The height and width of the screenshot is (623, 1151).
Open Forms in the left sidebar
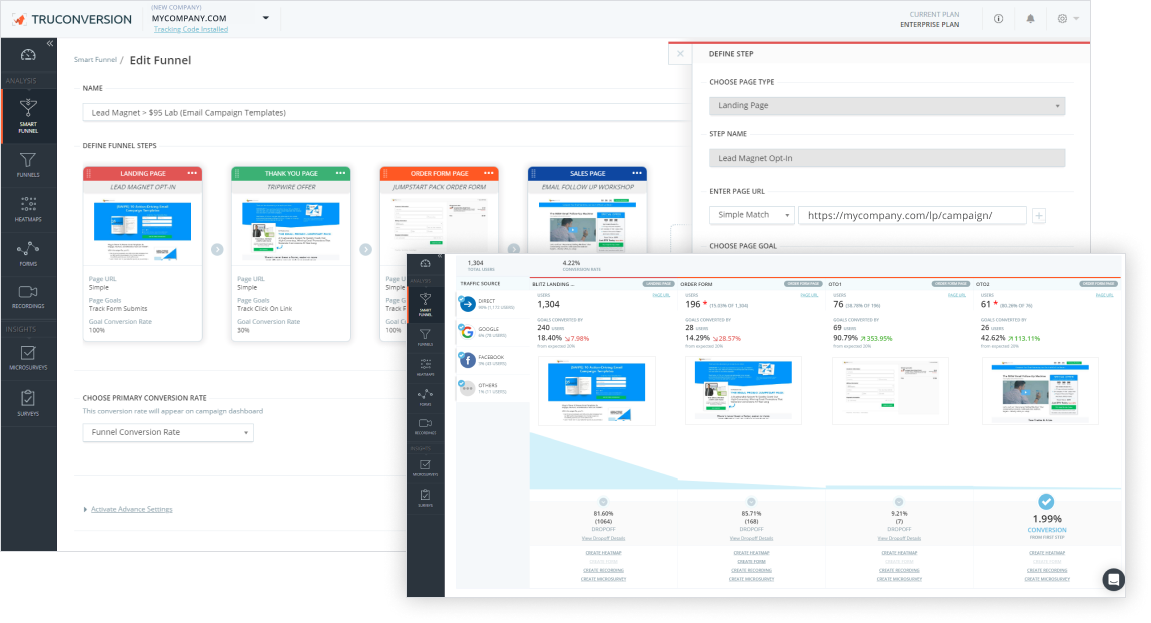(28, 253)
